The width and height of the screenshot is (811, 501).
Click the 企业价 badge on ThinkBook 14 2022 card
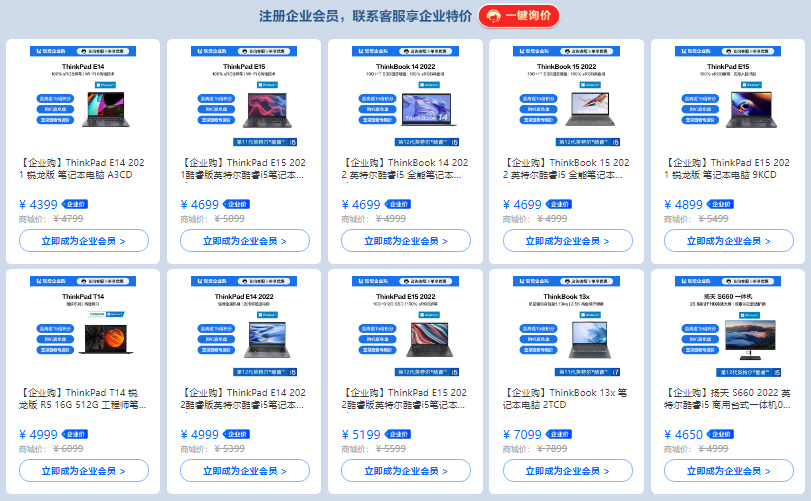[x=398, y=204]
